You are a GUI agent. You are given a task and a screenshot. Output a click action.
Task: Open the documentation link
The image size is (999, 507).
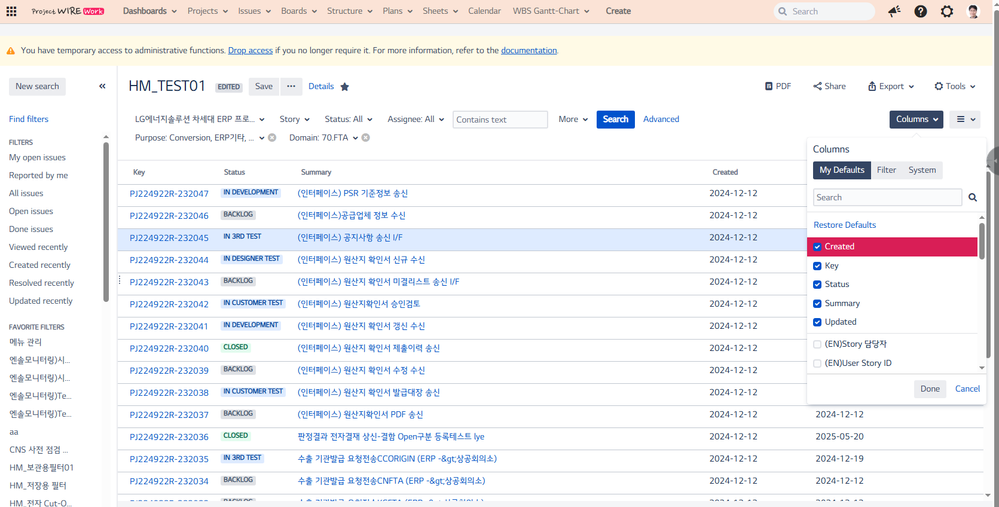click(529, 50)
